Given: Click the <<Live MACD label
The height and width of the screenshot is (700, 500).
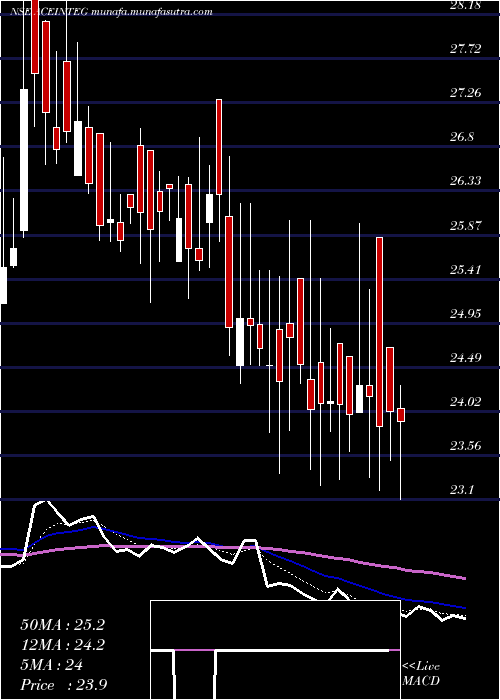Looking at the screenshot, I should click(x=421, y=673).
